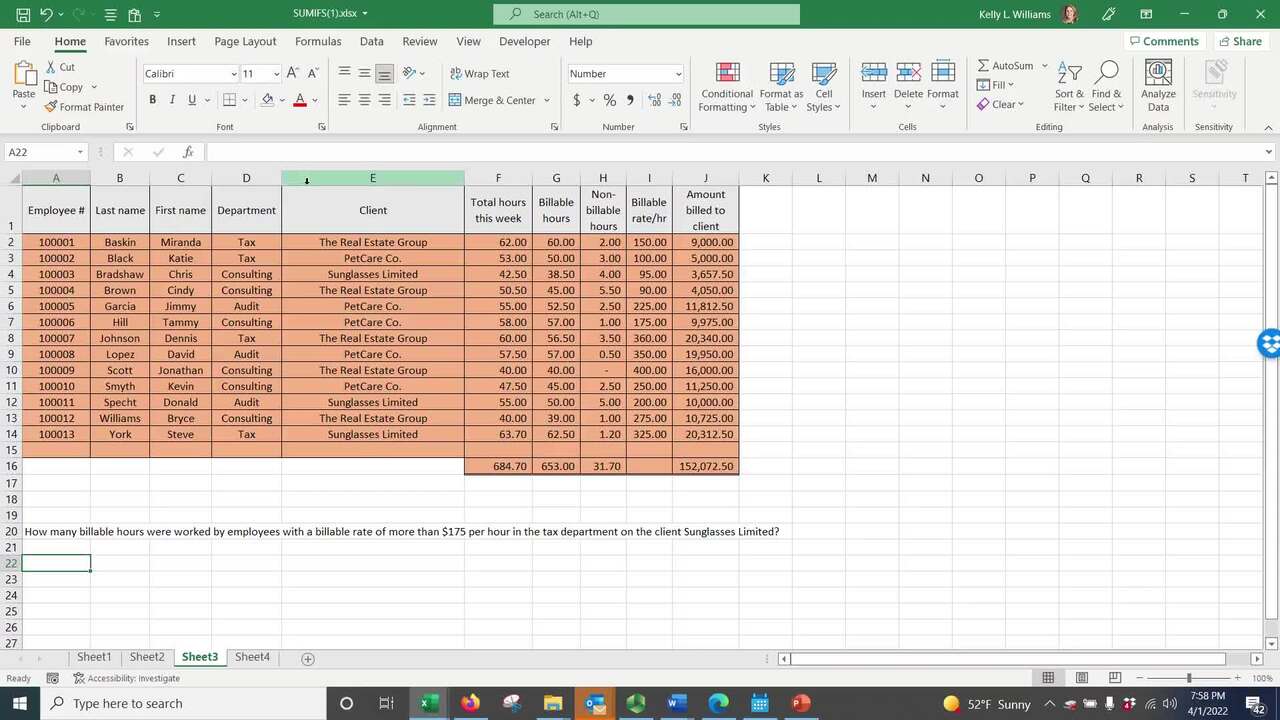Expand the AutoSum dropdown arrow
Screen dimensions: 1280x720
coord(1045,66)
